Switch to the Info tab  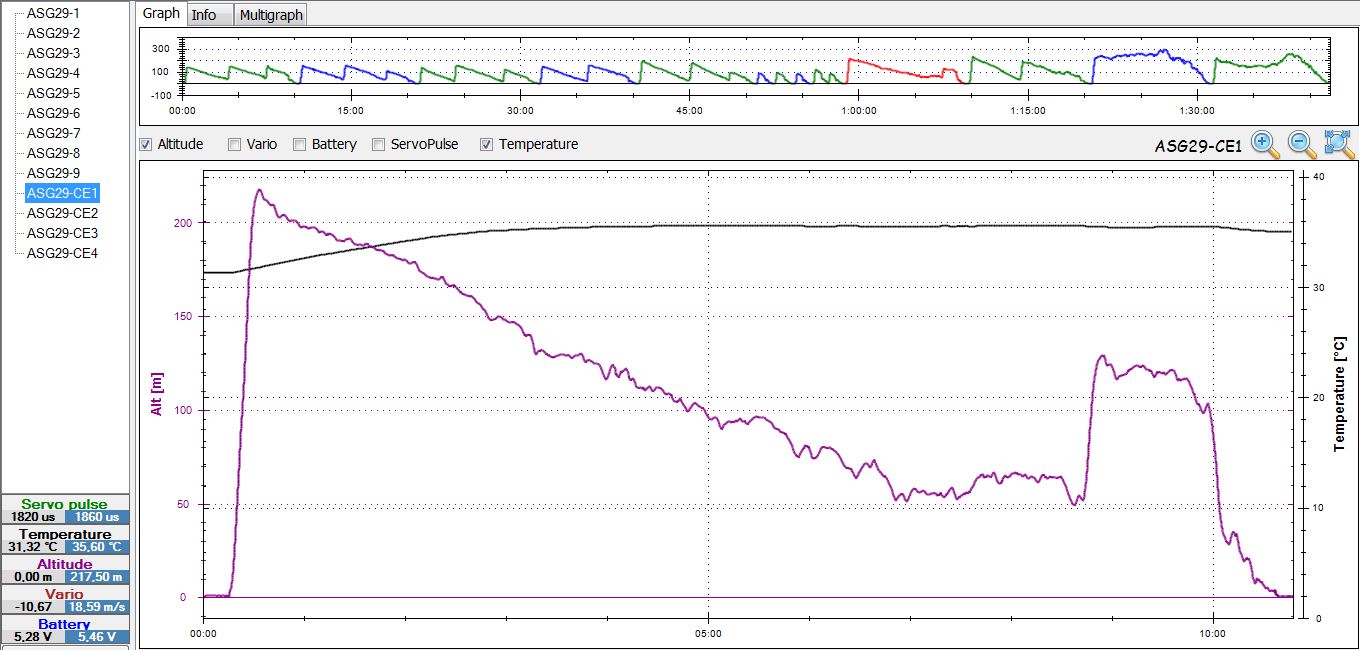pyautogui.click(x=204, y=15)
